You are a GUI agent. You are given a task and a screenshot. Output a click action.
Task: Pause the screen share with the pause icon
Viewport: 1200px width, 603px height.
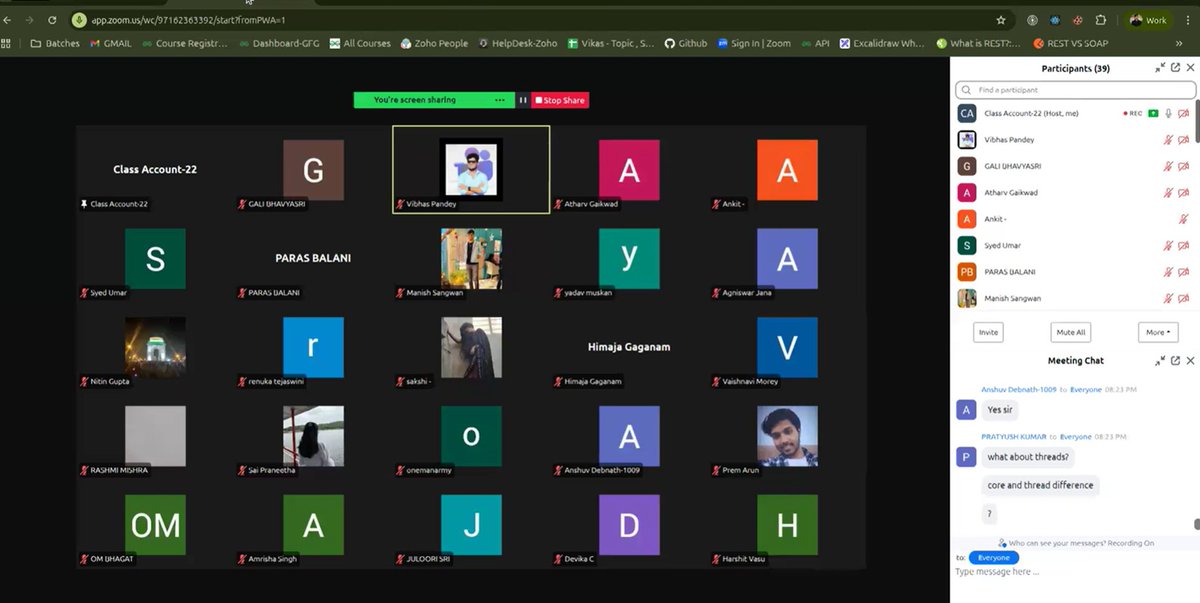[522, 100]
